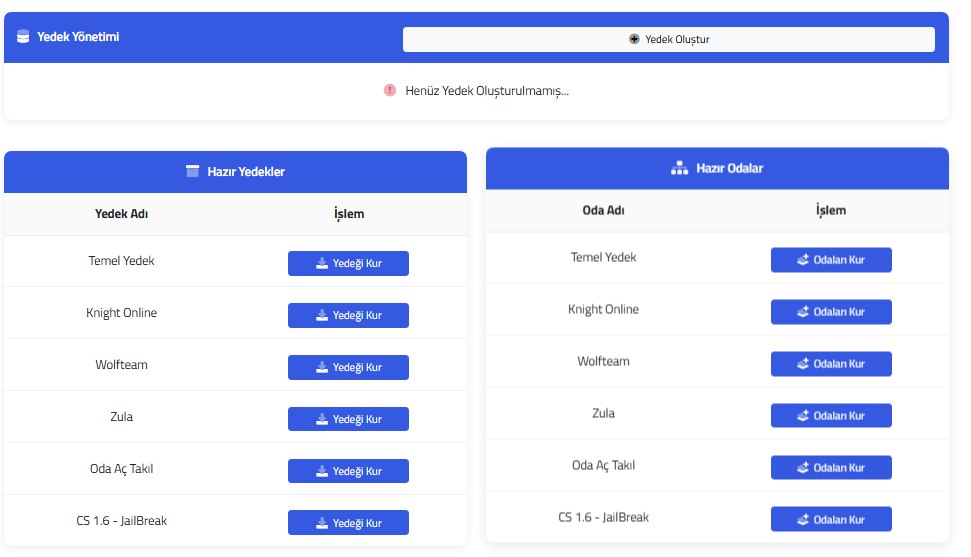Image resolution: width=971 pixels, height=557 pixels.
Task: Click the download icon in Temel Yedek row
Action: [x=321, y=264]
